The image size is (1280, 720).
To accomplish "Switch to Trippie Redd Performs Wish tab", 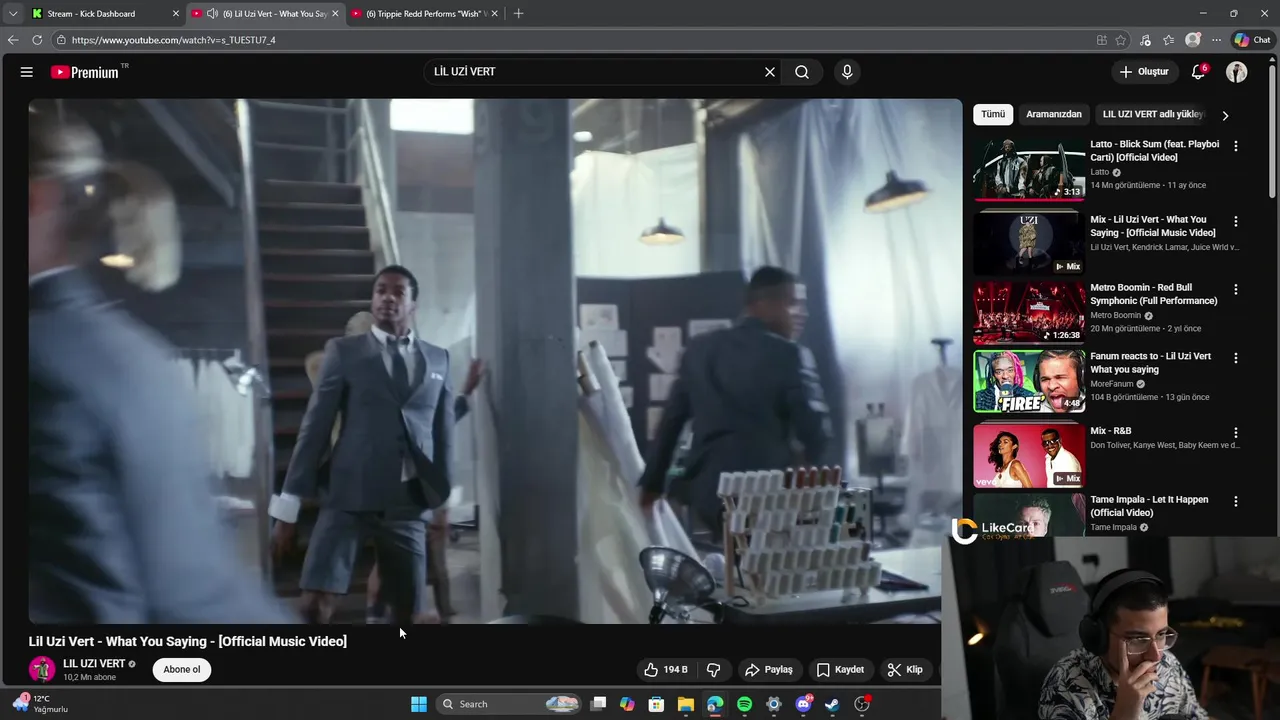I will coord(426,14).
